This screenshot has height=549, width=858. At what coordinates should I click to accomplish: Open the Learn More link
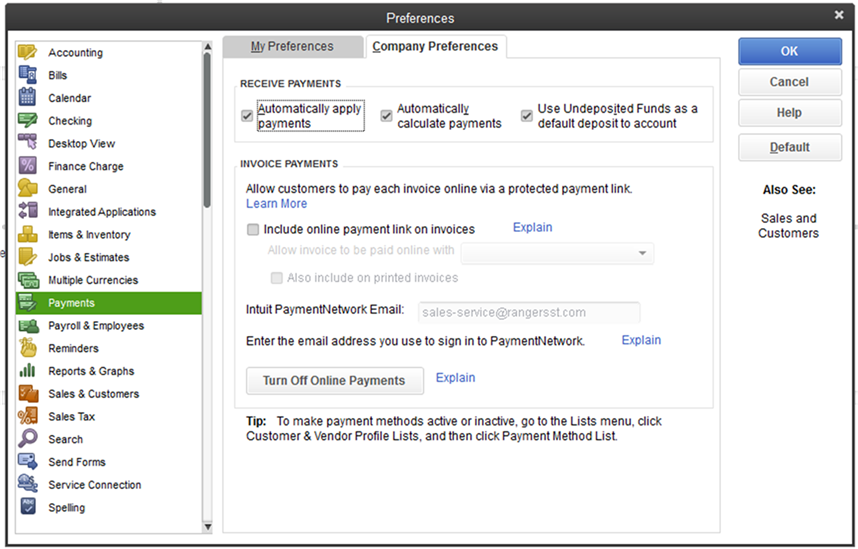(x=276, y=203)
